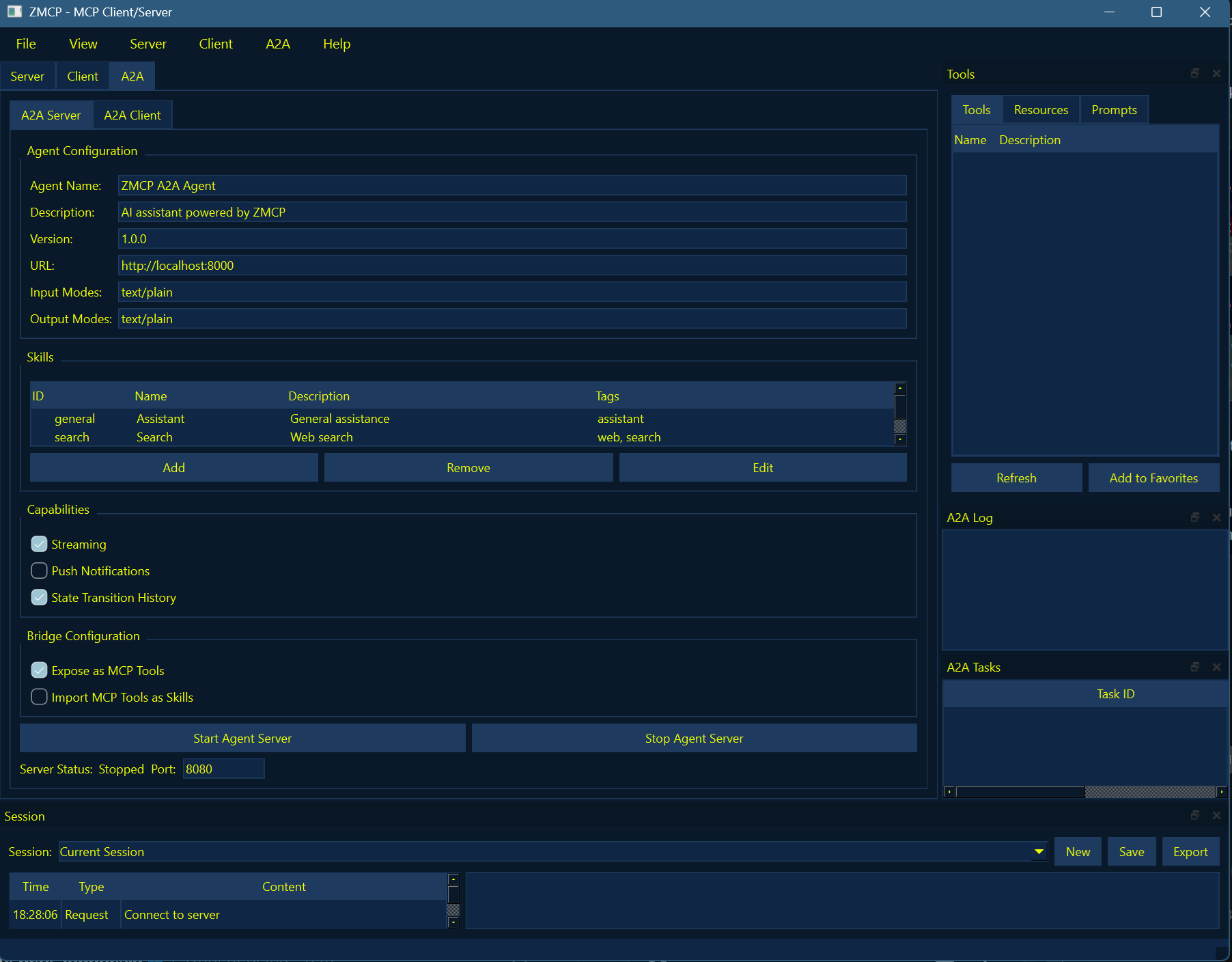Open the Help menu
1232x962 pixels.
pyautogui.click(x=336, y=43)
